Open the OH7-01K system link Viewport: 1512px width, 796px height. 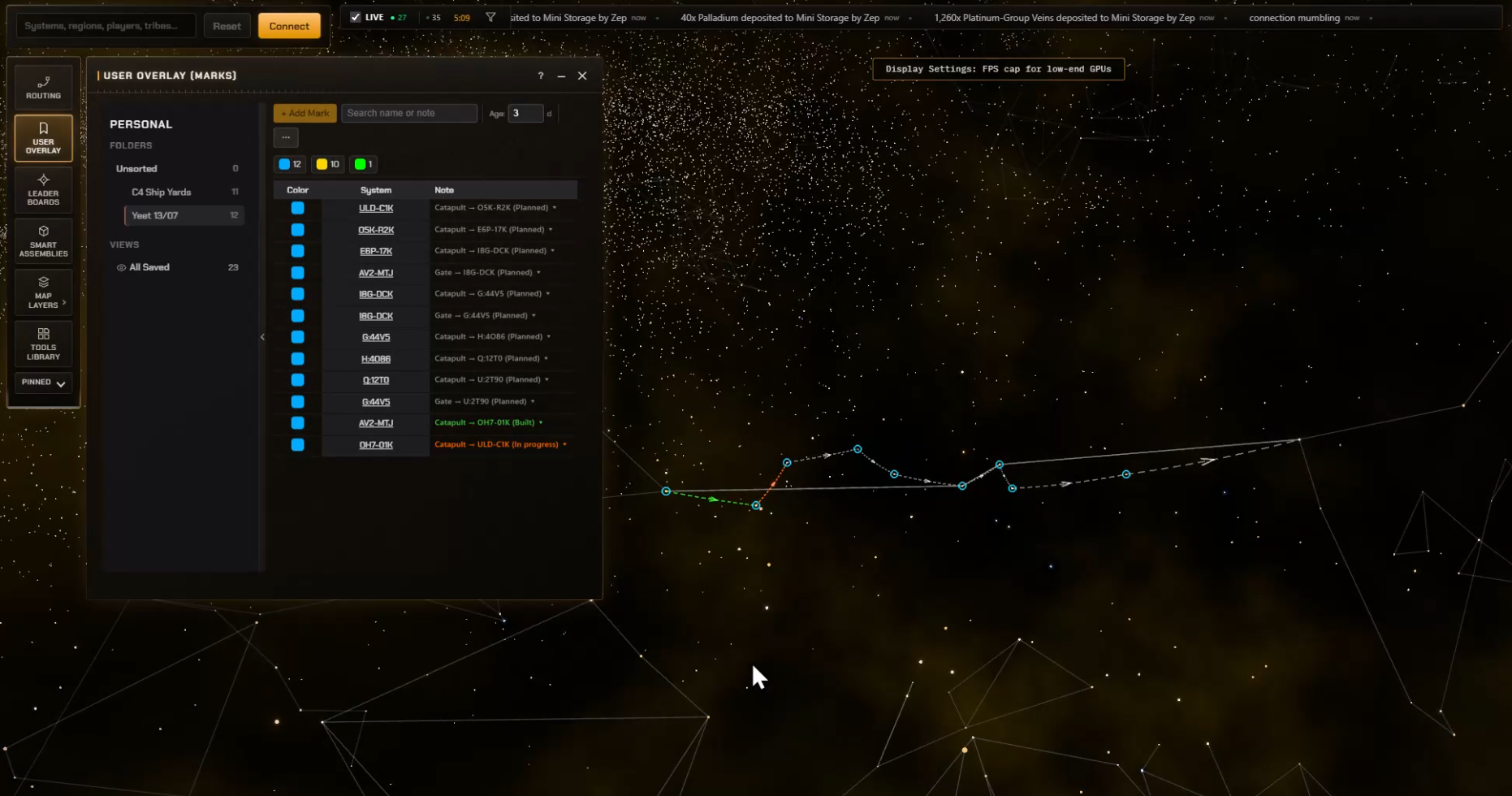pos(376,445)
